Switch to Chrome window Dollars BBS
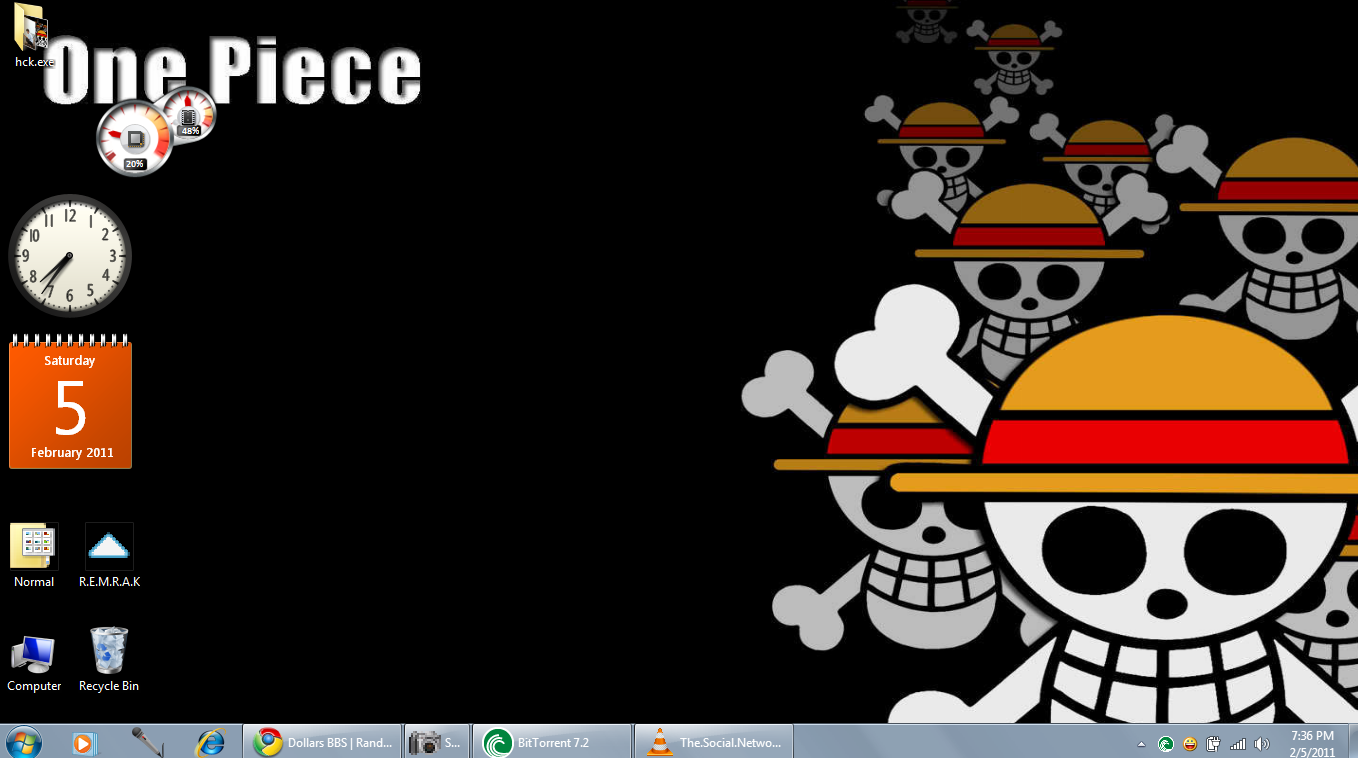 pos(322,742)
